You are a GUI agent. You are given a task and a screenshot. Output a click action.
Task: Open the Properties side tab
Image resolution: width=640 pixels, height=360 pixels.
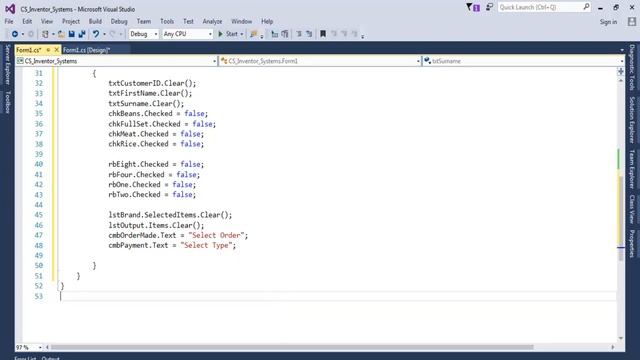point(632,244)
